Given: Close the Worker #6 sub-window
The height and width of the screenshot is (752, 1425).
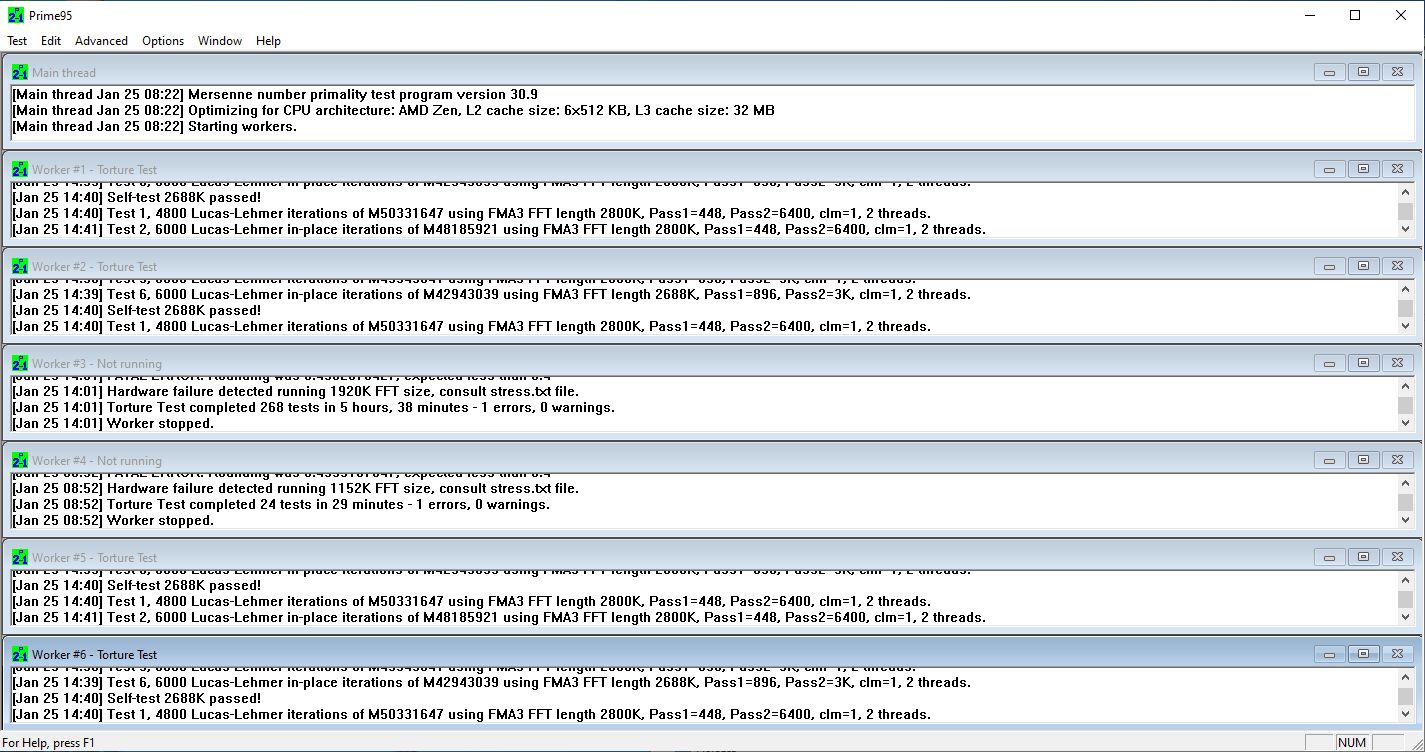Looking at the screenshot, I should point(1397,654).
